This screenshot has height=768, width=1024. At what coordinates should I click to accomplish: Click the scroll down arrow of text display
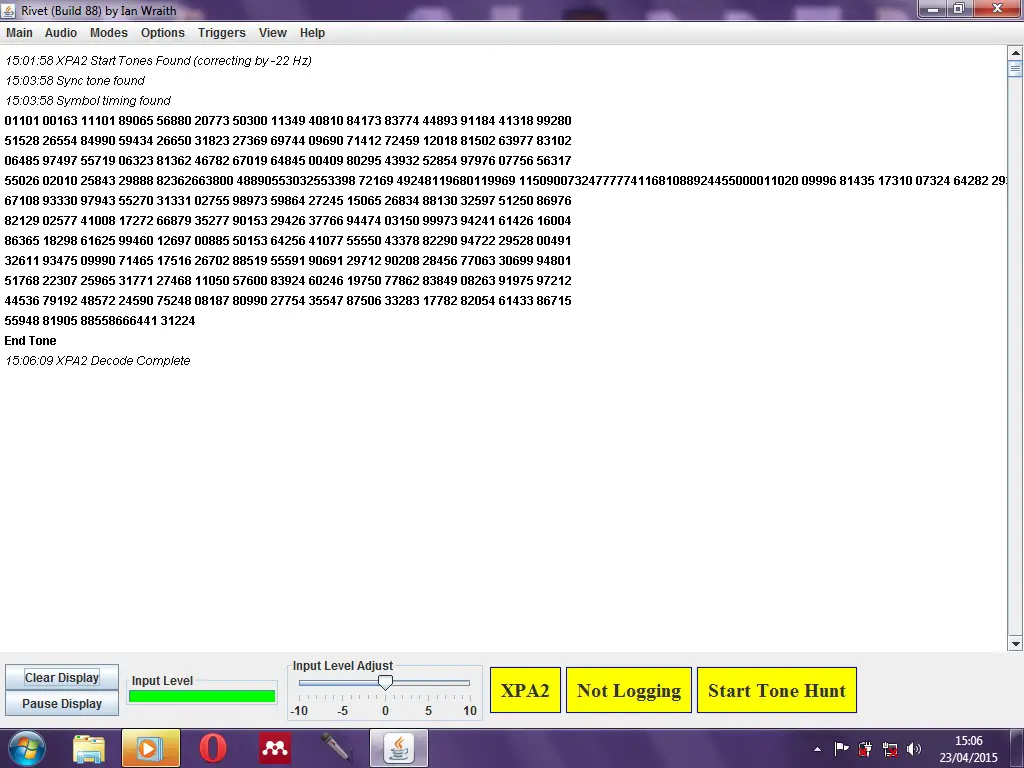pos(1015,644)
